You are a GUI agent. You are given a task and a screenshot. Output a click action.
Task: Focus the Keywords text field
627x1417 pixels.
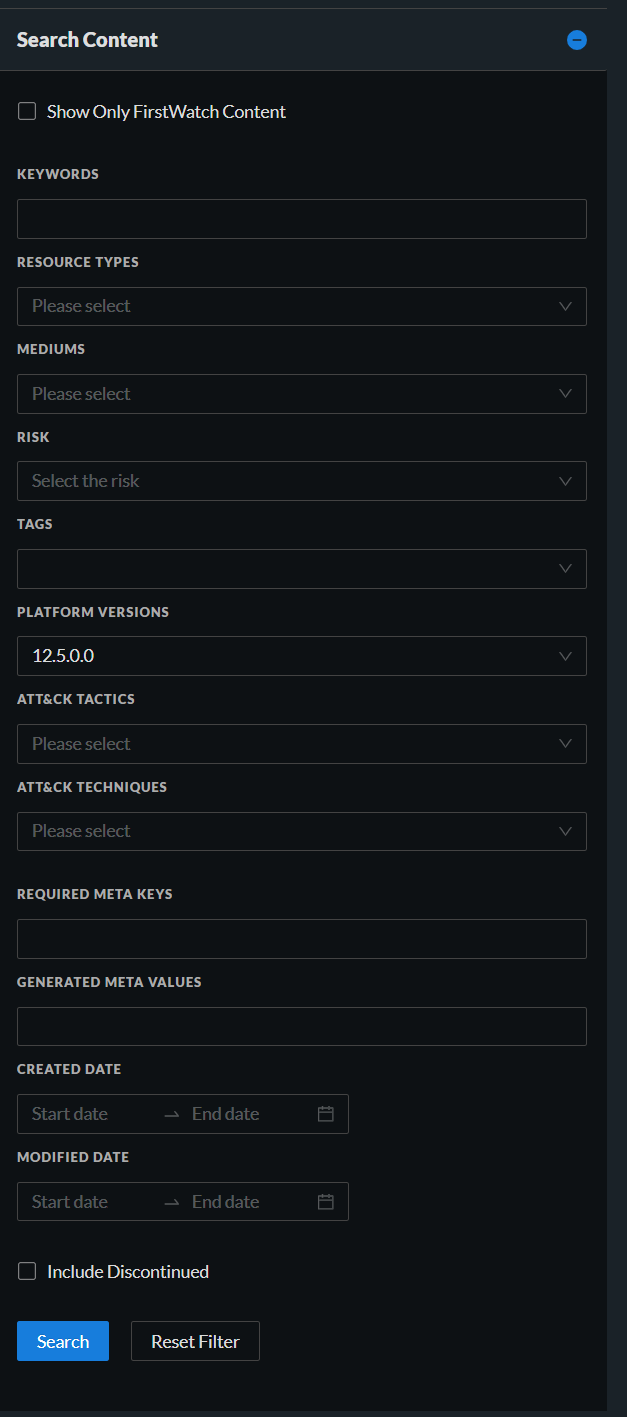pyautogui.click(x=301, y=219)
